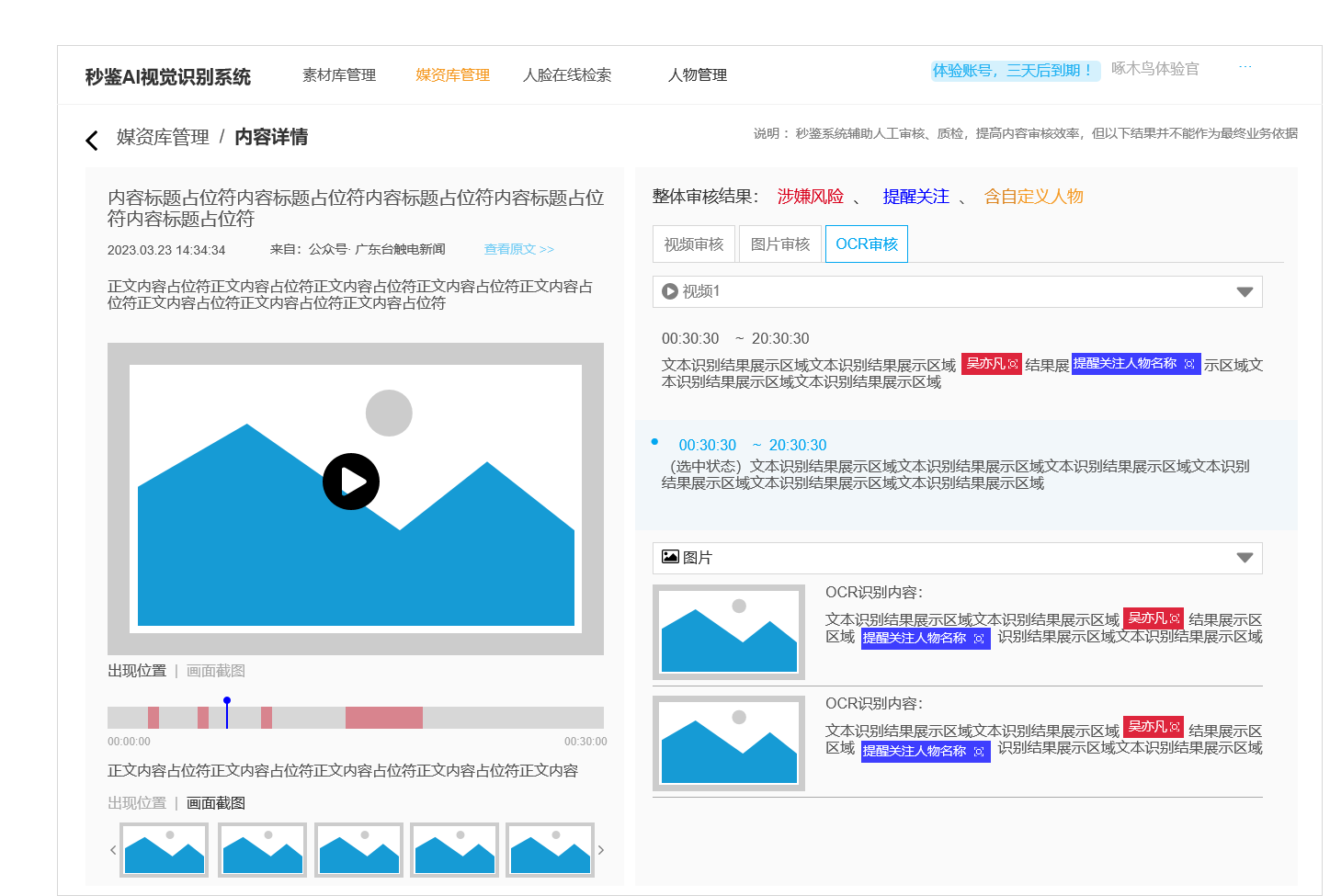
Task: Click the 媒资库管理 breadcrumb
Action: [163, 137]
